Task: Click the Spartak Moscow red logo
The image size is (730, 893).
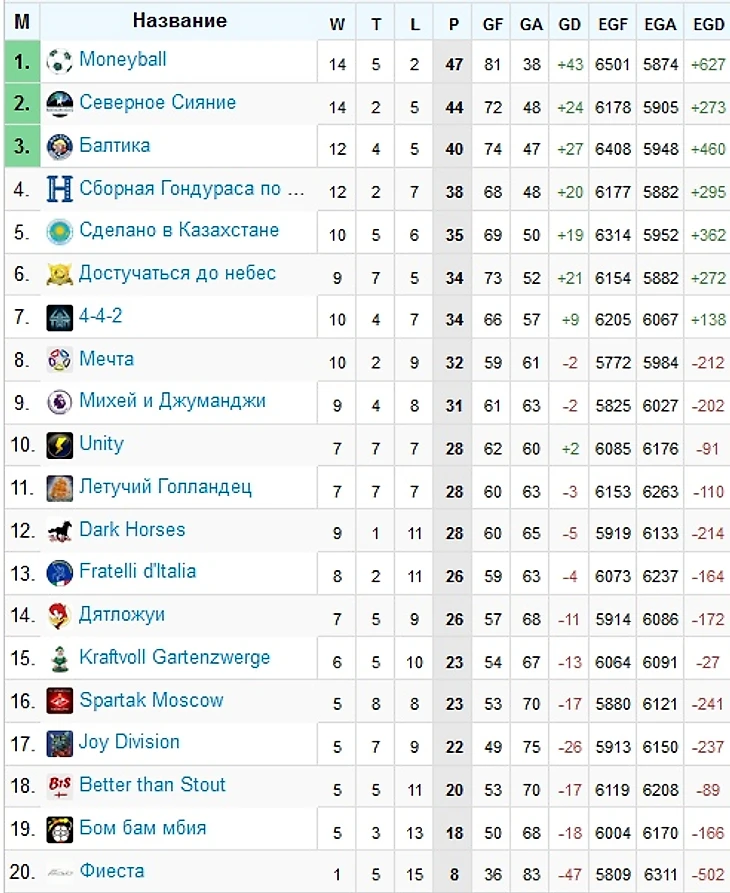Action: [60, 701]
